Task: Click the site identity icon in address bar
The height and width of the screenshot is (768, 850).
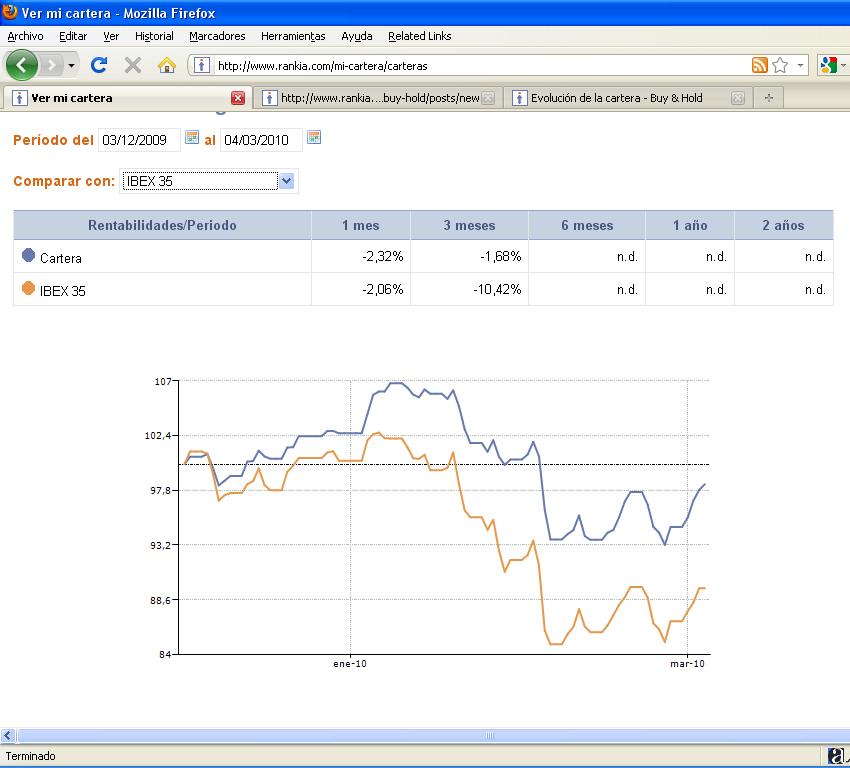Action: pyautogui.click(x=202, y=66)
